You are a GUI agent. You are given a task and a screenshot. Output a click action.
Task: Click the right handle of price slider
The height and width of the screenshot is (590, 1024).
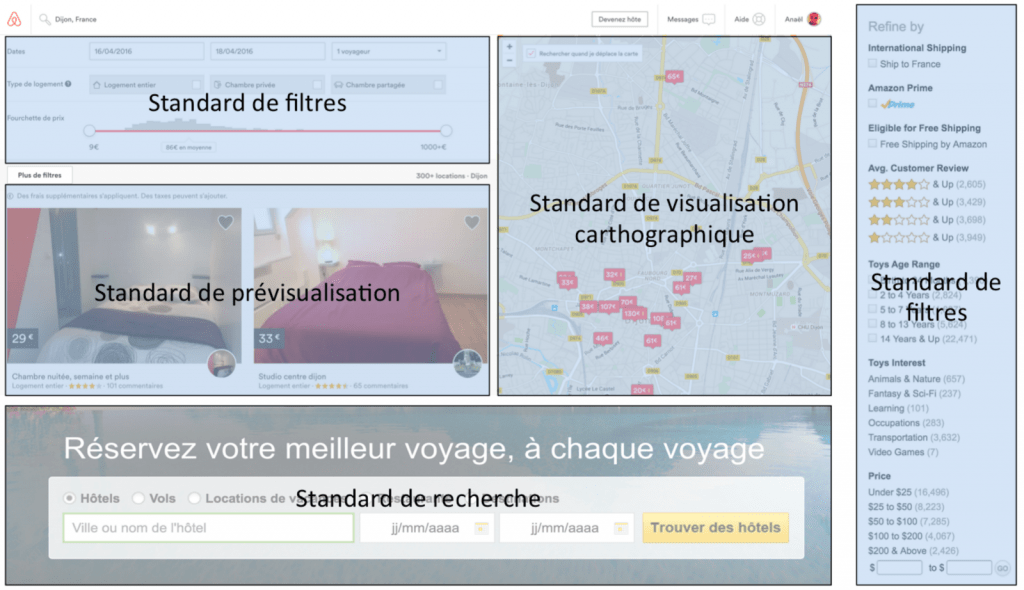coord(446,130)
